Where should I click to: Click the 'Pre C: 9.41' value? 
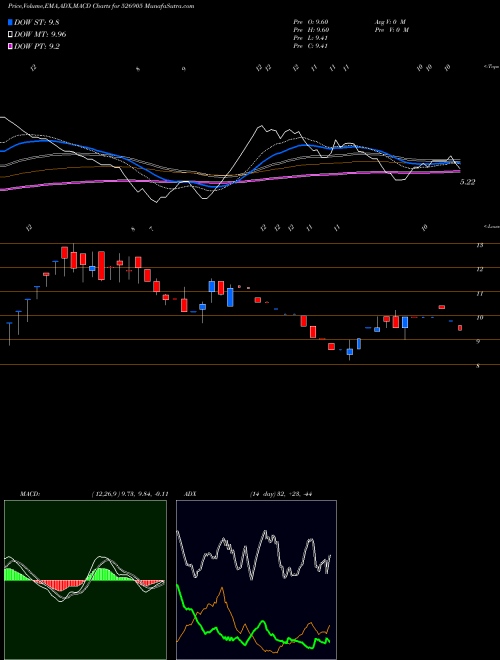tap(311, 46)
